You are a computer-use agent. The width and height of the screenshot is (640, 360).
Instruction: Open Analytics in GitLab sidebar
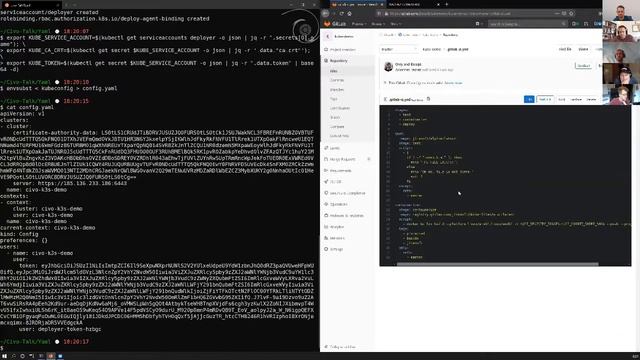[x=334, y=227]
